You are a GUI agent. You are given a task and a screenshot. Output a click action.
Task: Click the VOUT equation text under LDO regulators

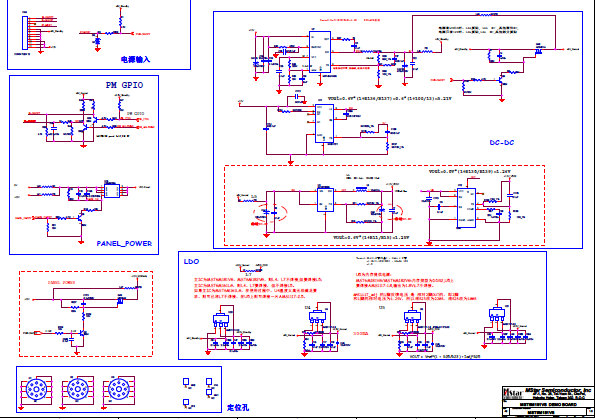tap(445, 356)
